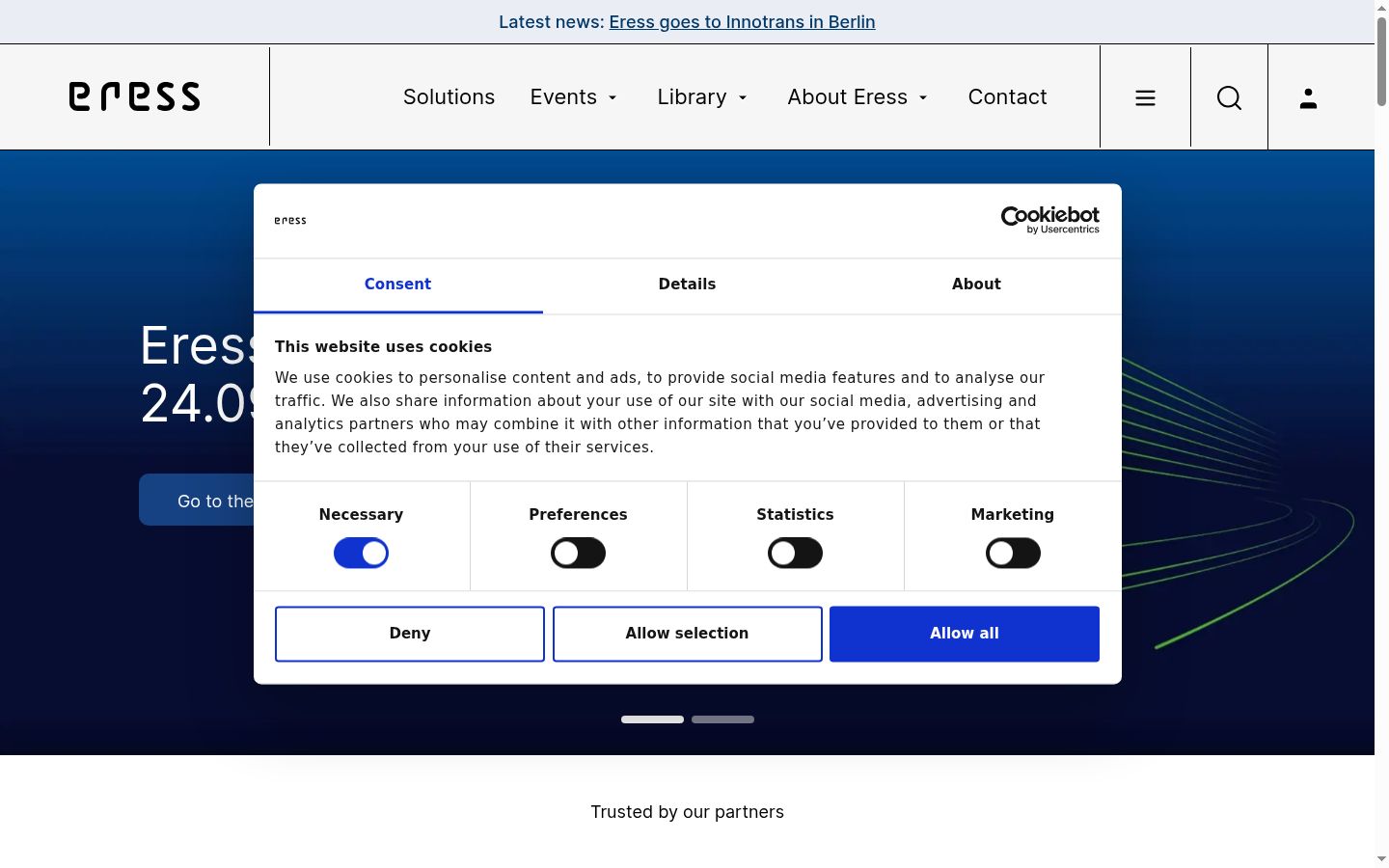1389x868 pixels.
Task: Open the user account icon
Action: tap(1308, 97)
